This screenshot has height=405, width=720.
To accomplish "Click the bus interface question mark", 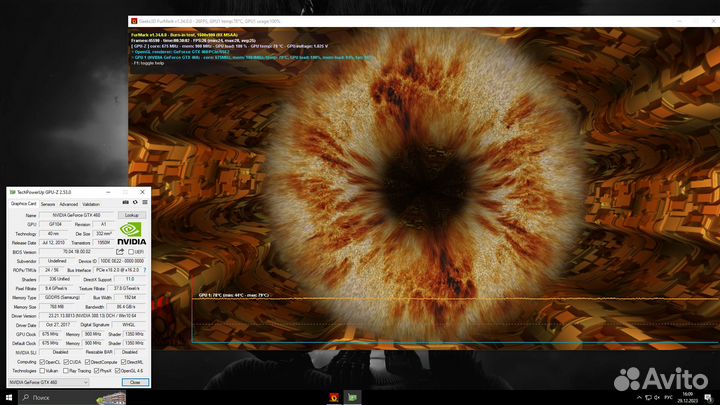I will pyautogui.click(x=144, y=270).
